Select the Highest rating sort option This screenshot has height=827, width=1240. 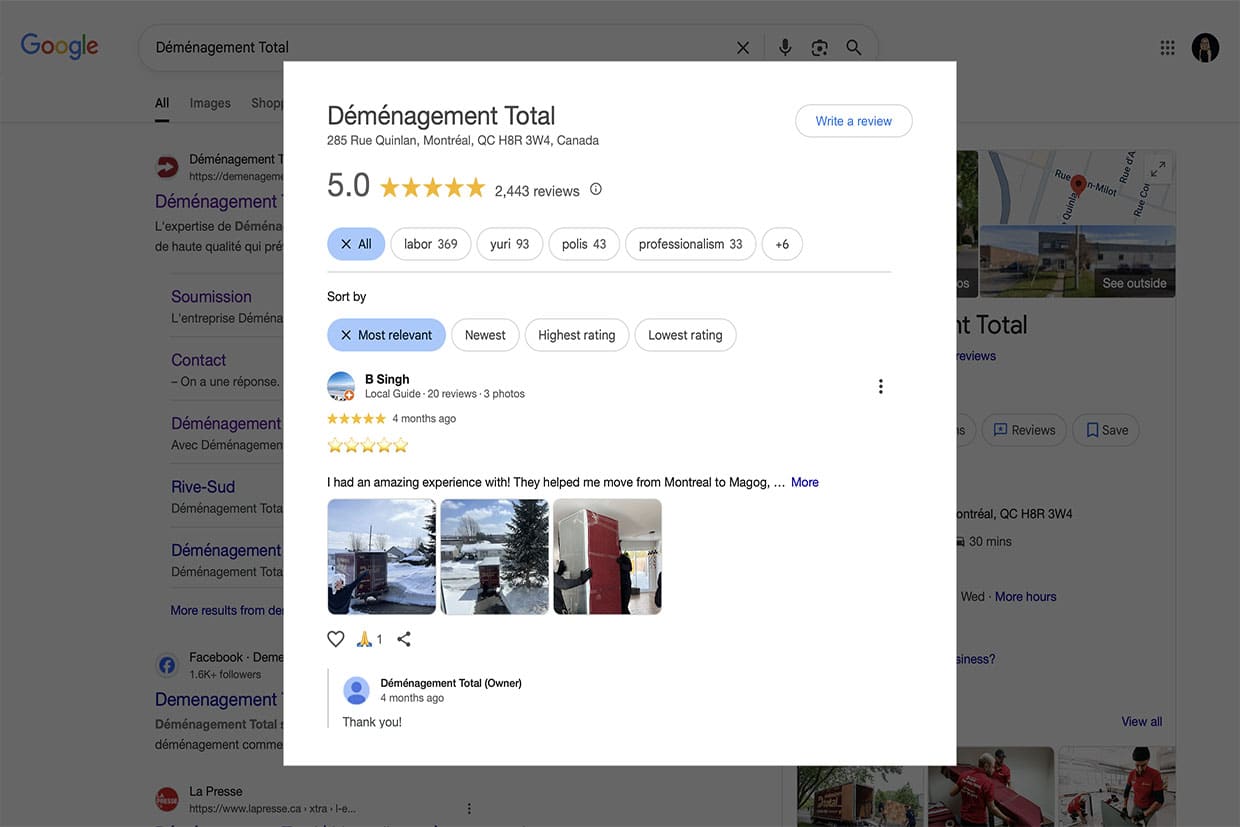pyautogui.click(x=576, y=335)
